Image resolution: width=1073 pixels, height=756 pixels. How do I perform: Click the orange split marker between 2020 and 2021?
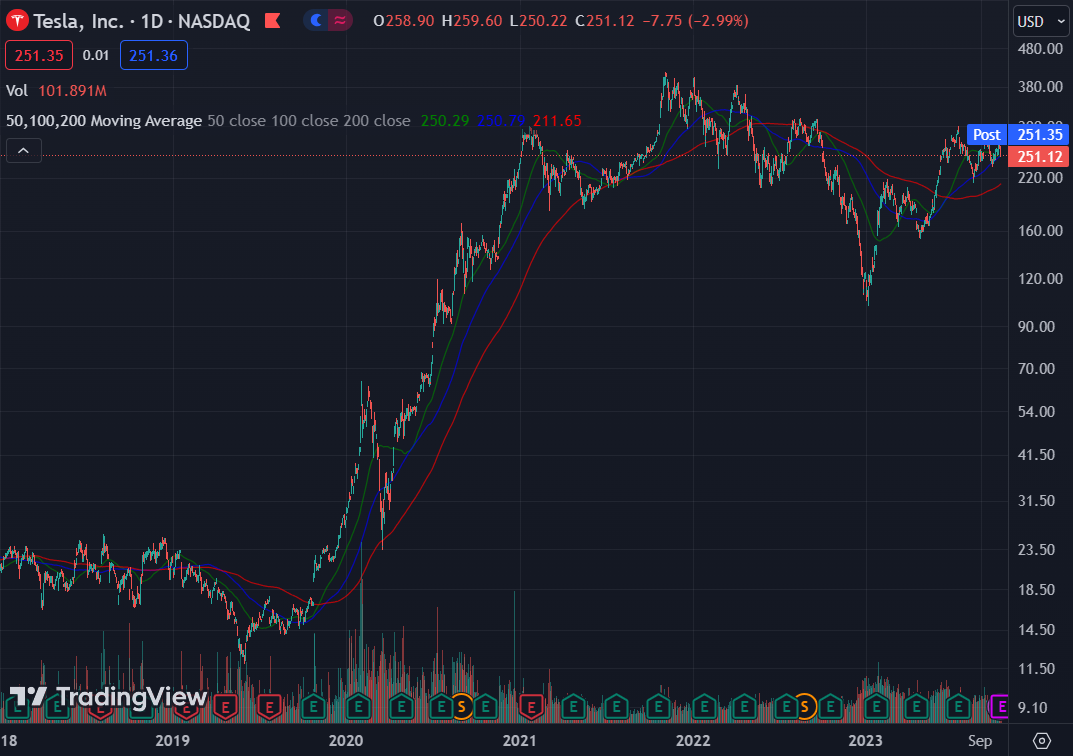[463, 706]
